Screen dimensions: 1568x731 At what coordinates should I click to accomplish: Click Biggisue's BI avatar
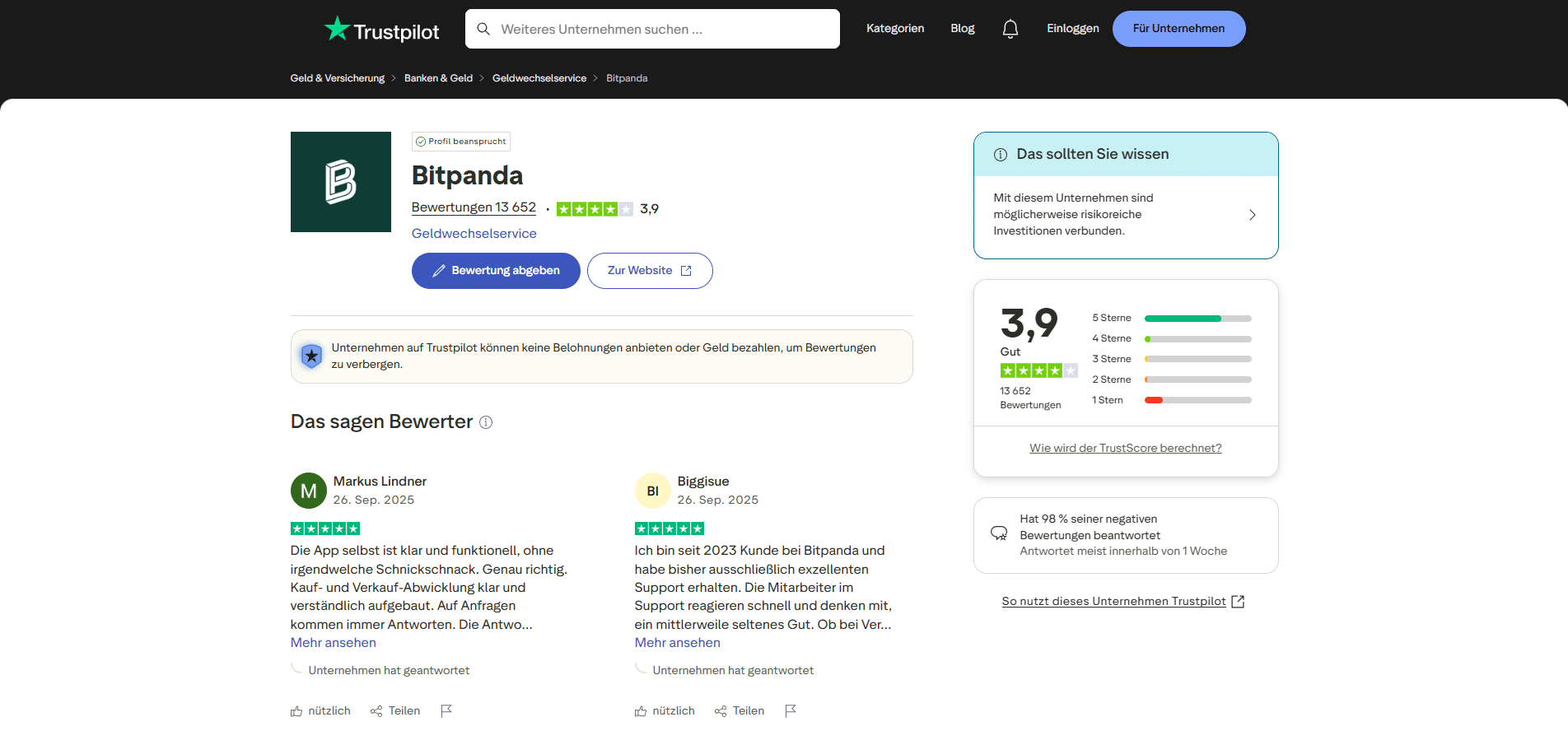[x=653, y=491]
